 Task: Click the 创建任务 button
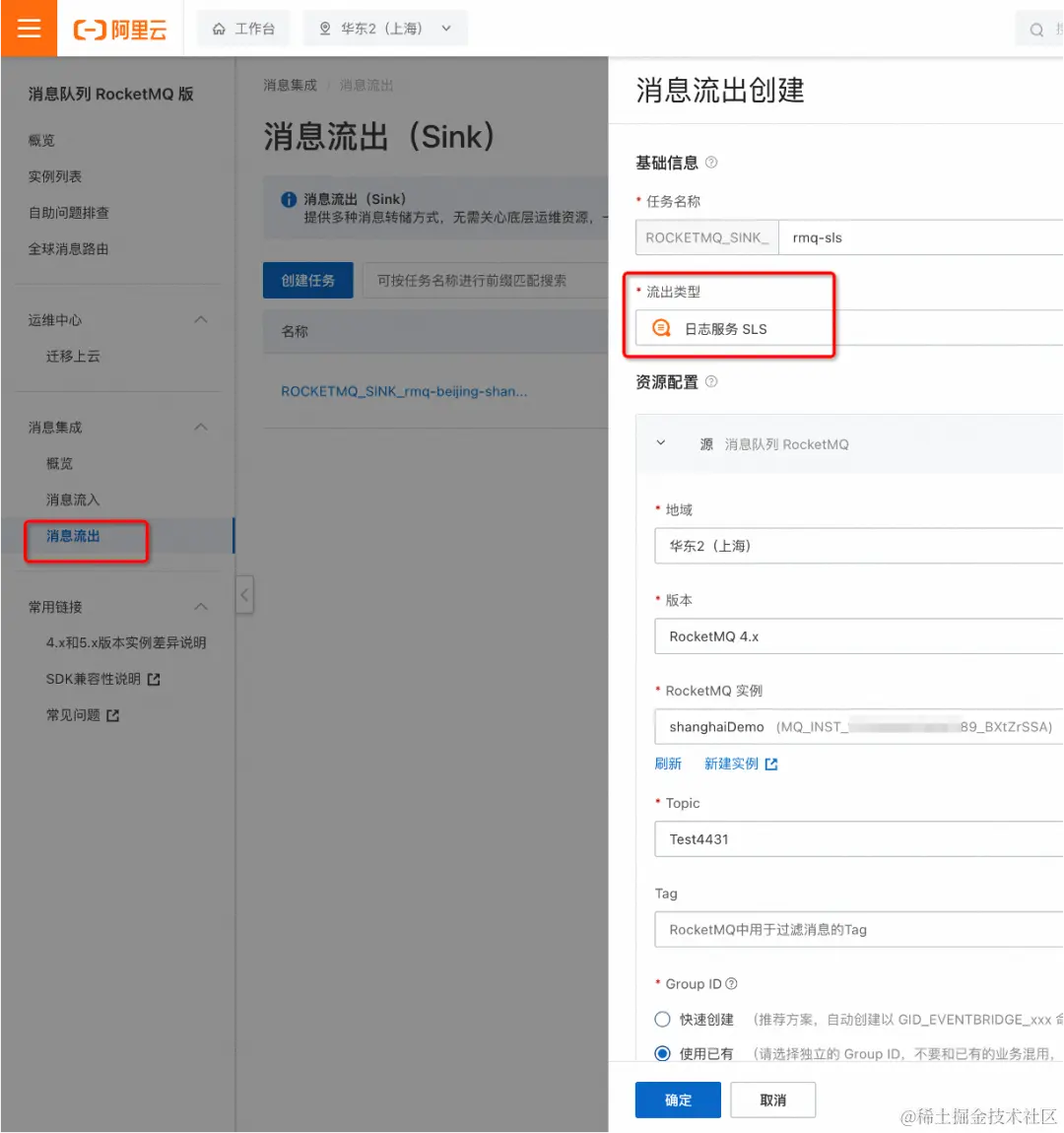click(307, 280)
